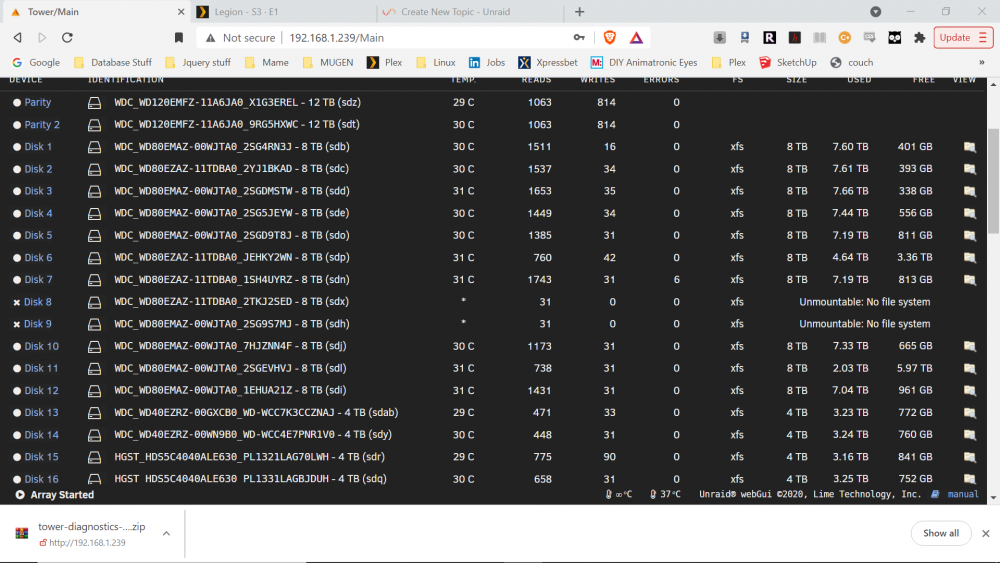The width and height of the screenshot is (1000, 563).
Task: Click Show all downloads button
Action: [941, 533]
